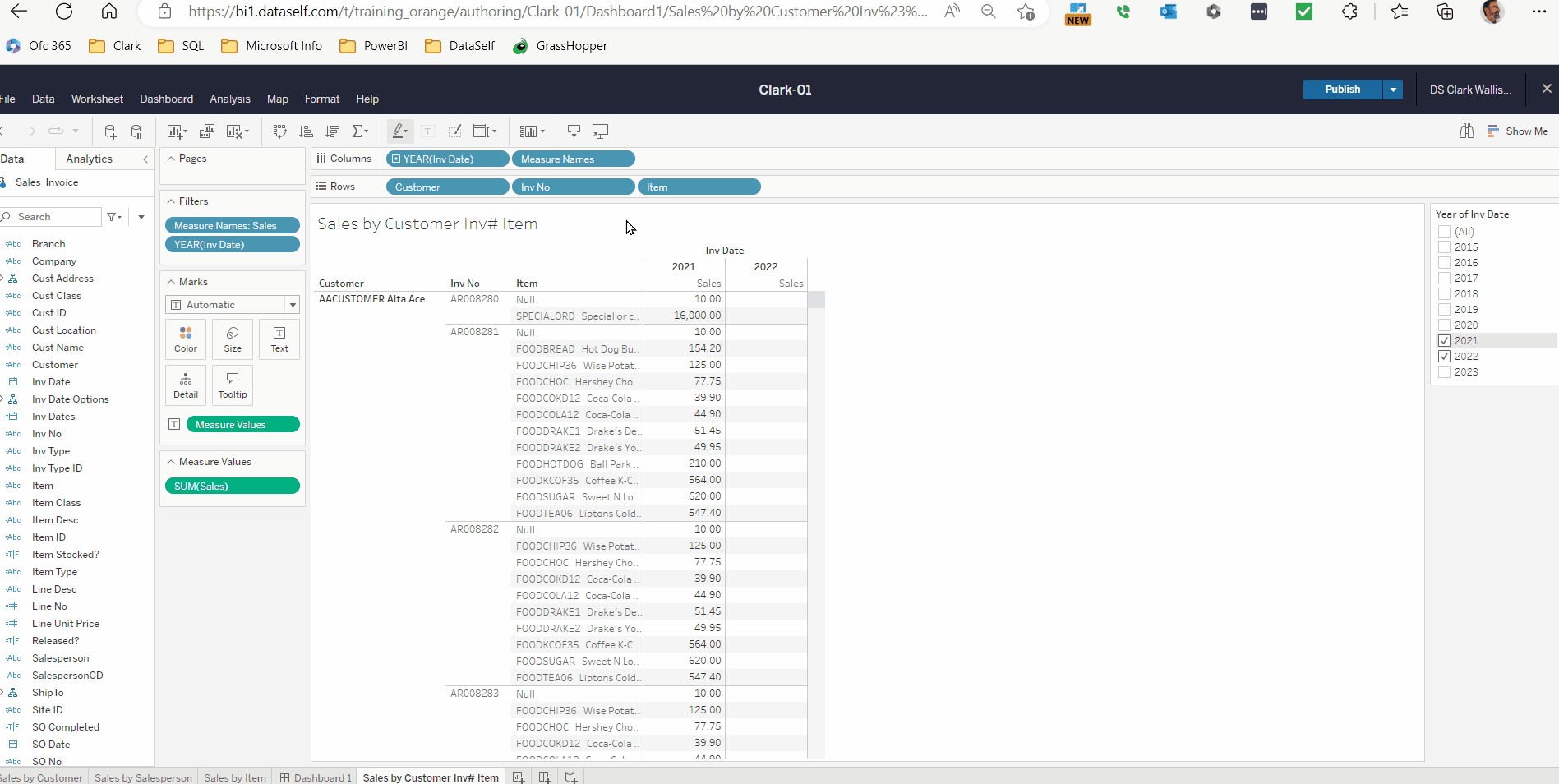Click the New Data Source toolbar icon
The image size is (1559, 784).
[110, 131]
